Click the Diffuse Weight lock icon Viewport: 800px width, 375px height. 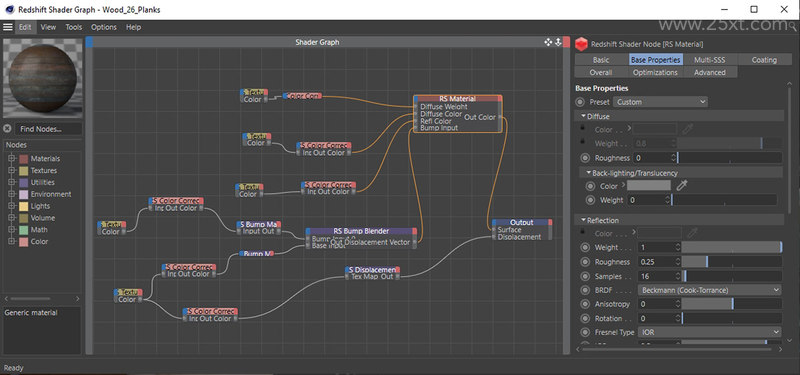(x=582, y=141)
